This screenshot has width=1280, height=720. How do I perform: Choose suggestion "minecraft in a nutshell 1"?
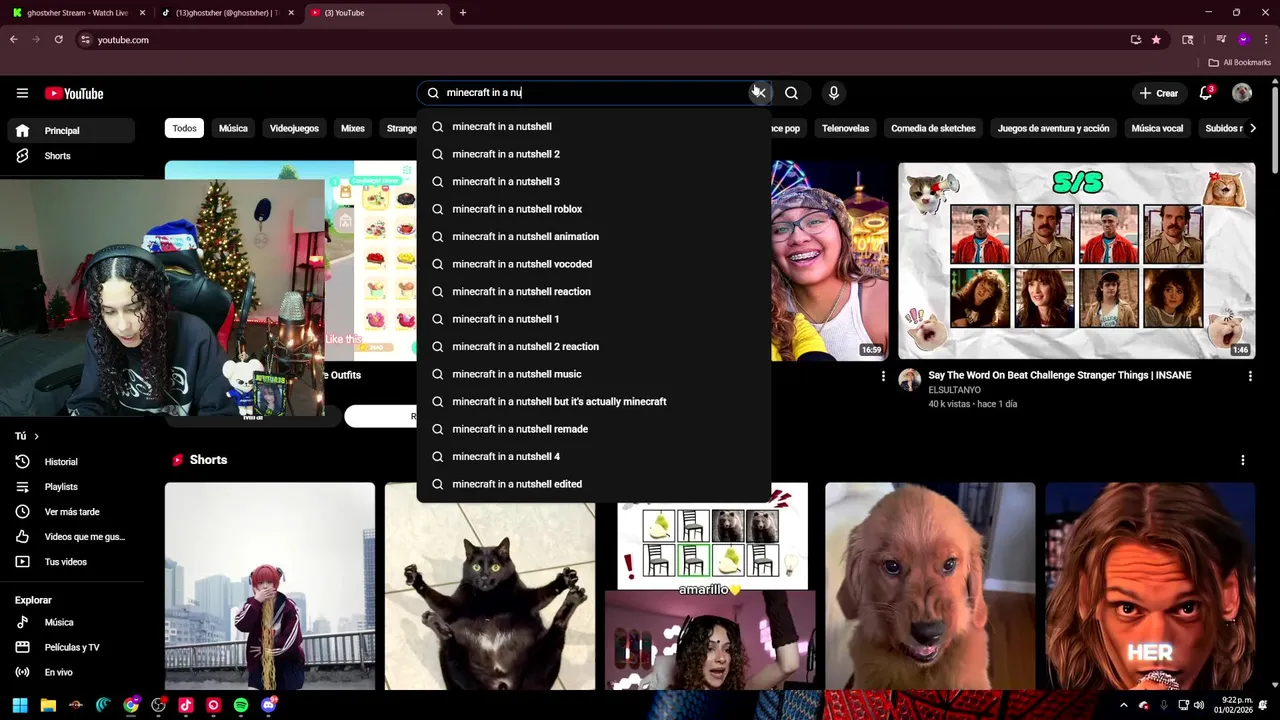click(594, 319)
